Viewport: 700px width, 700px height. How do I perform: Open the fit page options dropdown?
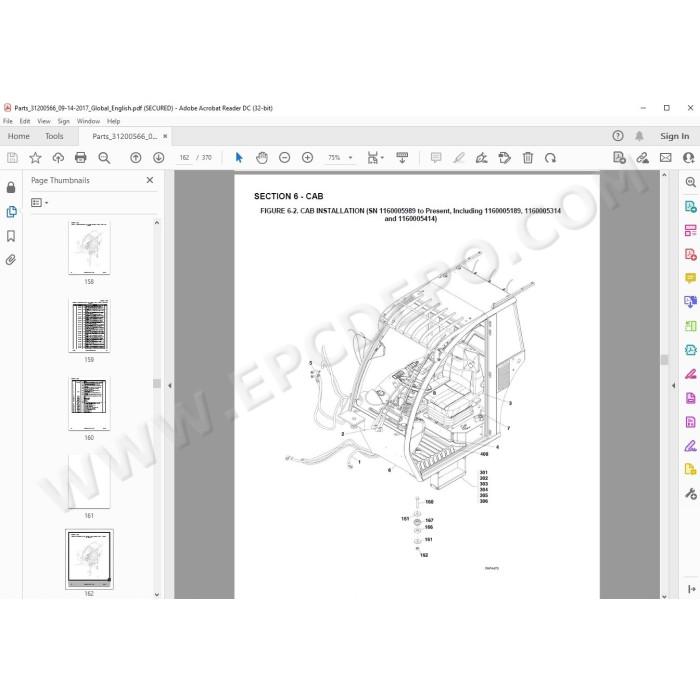(375, 158)
